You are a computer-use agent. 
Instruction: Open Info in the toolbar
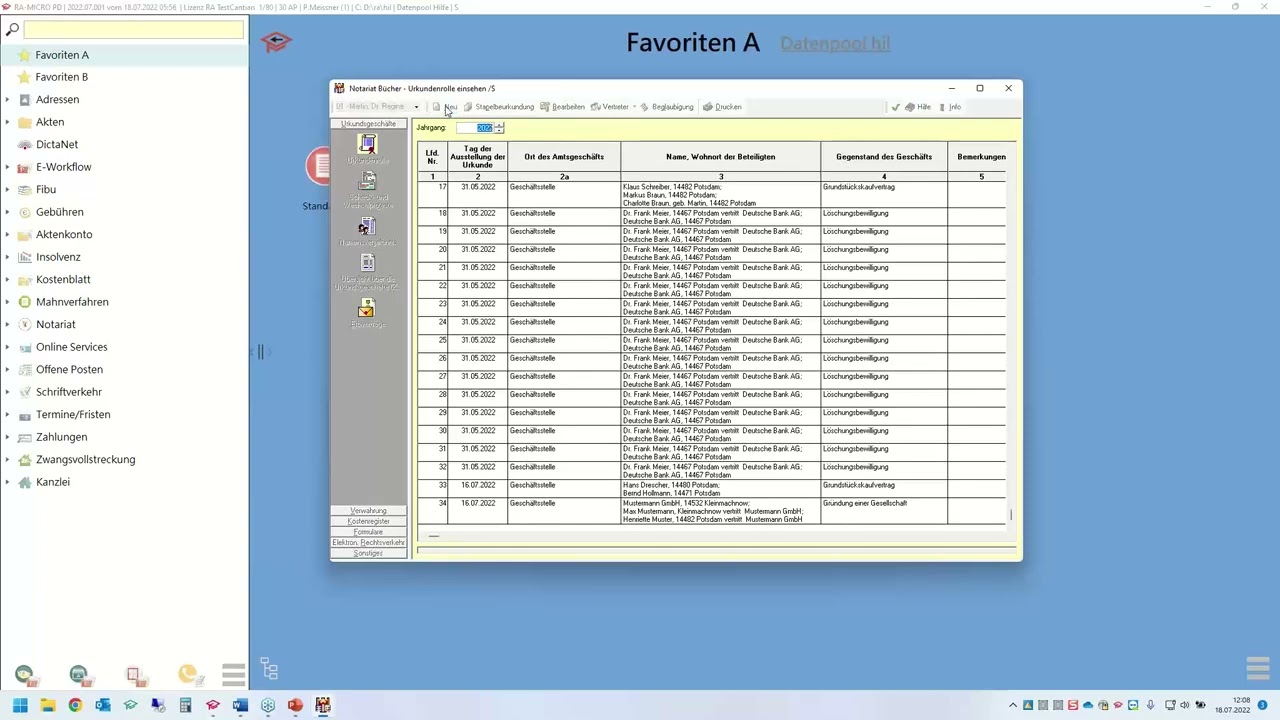950,107
